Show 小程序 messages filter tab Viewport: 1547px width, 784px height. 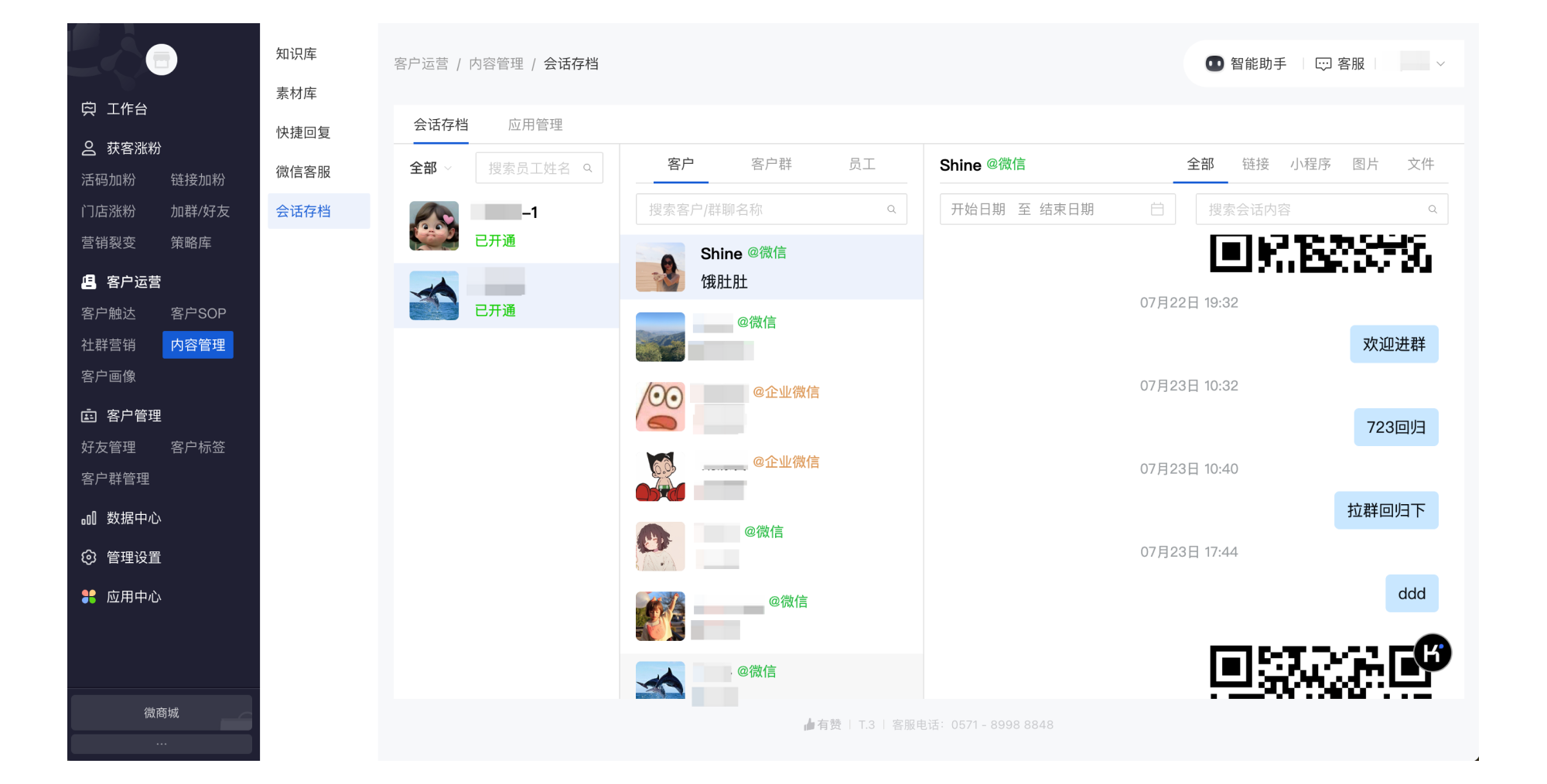tap(1310, 164)
